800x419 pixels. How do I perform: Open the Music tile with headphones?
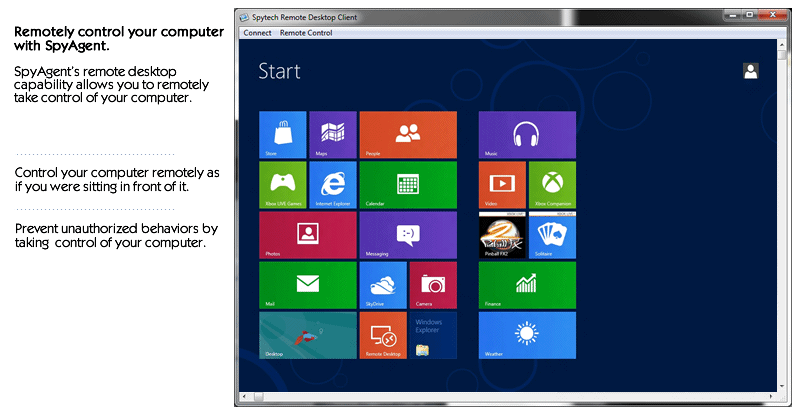click(527, 135)
